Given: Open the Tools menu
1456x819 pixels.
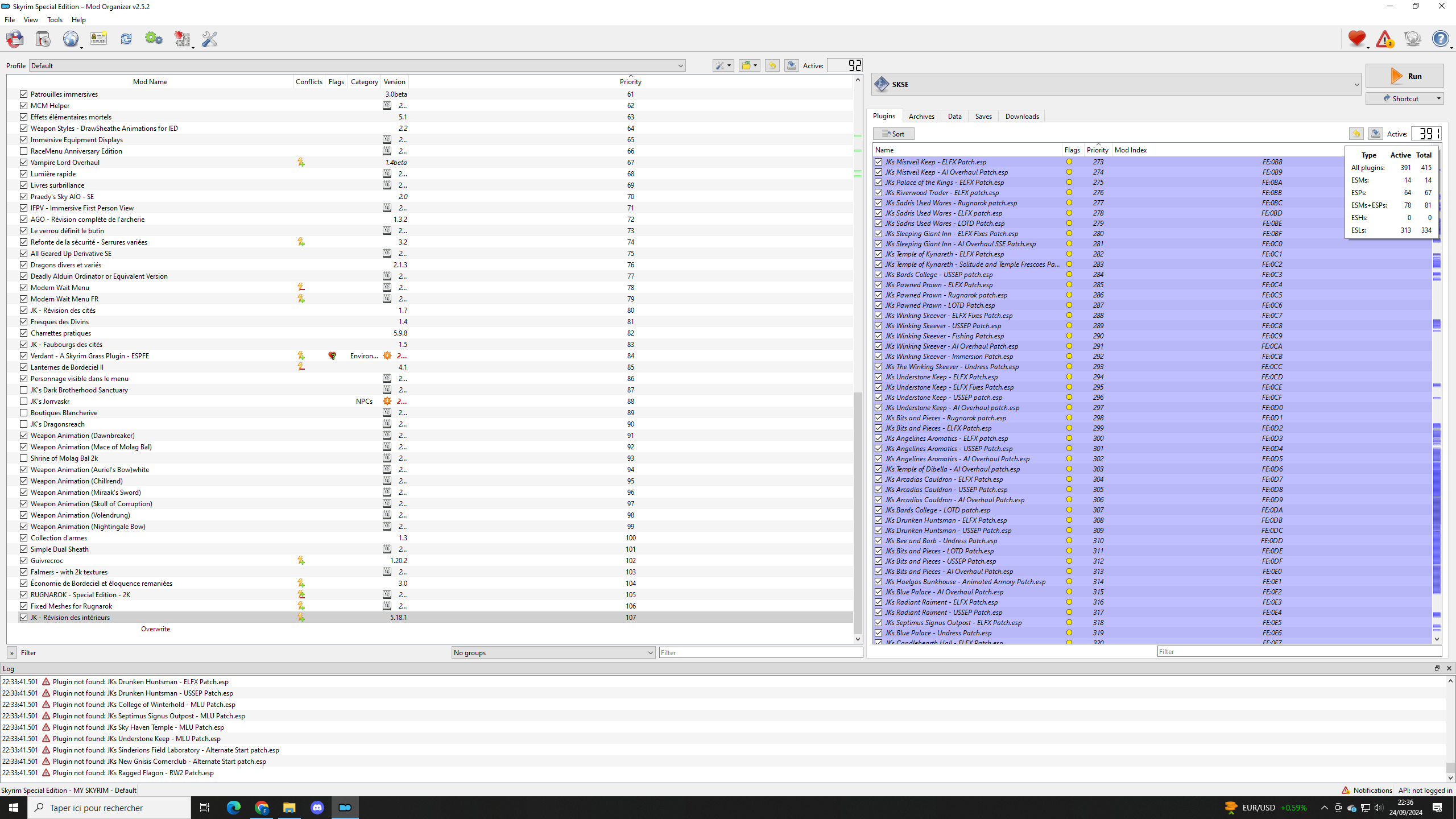Looking at the screenshot, I should 55,20.
